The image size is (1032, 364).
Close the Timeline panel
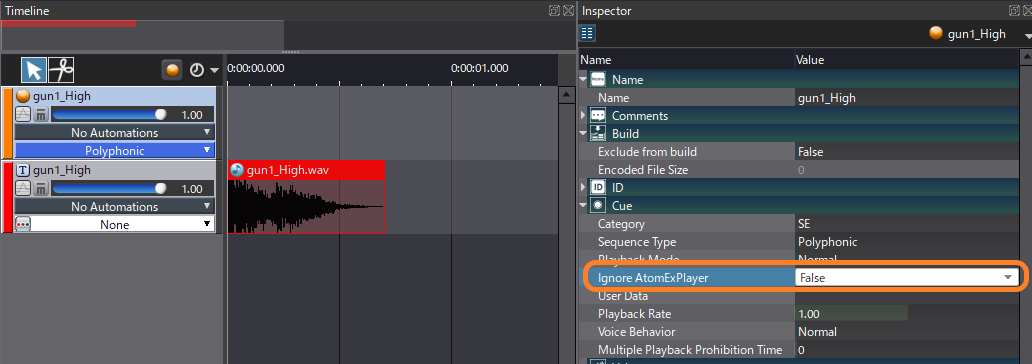pyautogui.click(x=568, y=11)
